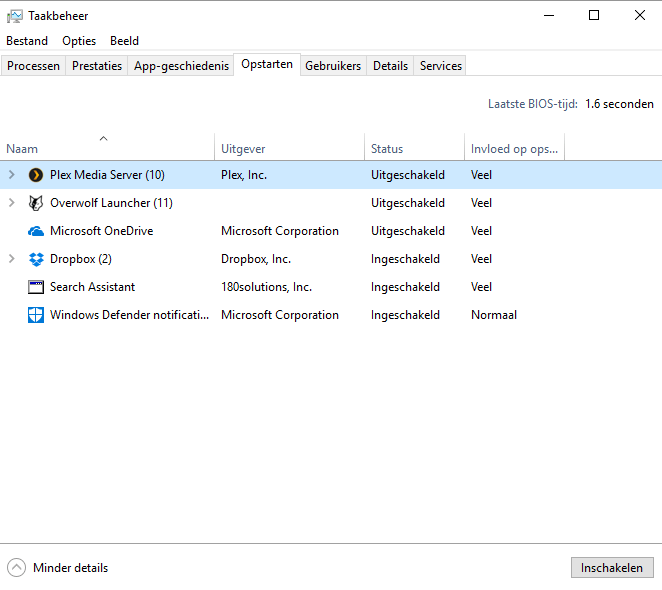Select the Plex Media Server (10) row name

pos(107,175)
